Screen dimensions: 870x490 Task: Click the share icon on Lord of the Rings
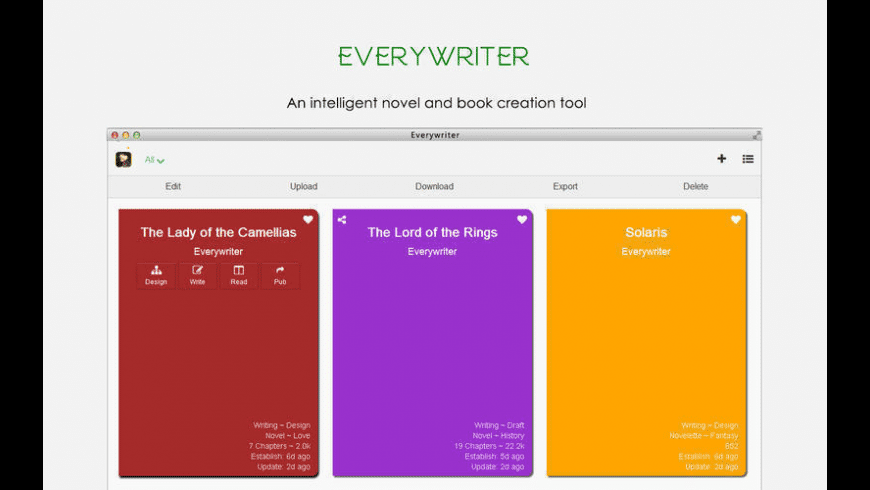click(x=342, y=220)
